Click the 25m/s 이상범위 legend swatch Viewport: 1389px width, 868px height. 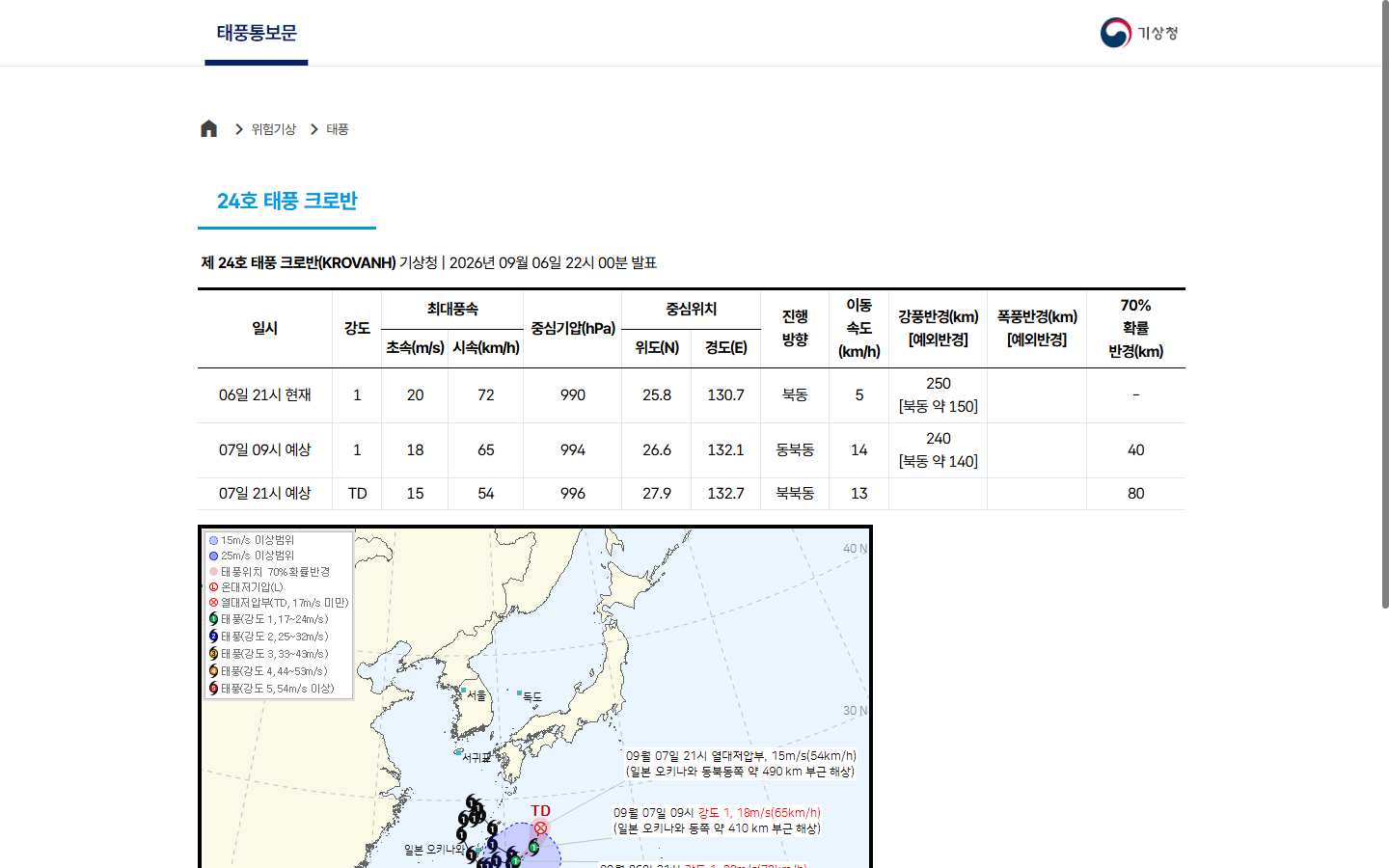pyautogui.click(x=214, y=556)
